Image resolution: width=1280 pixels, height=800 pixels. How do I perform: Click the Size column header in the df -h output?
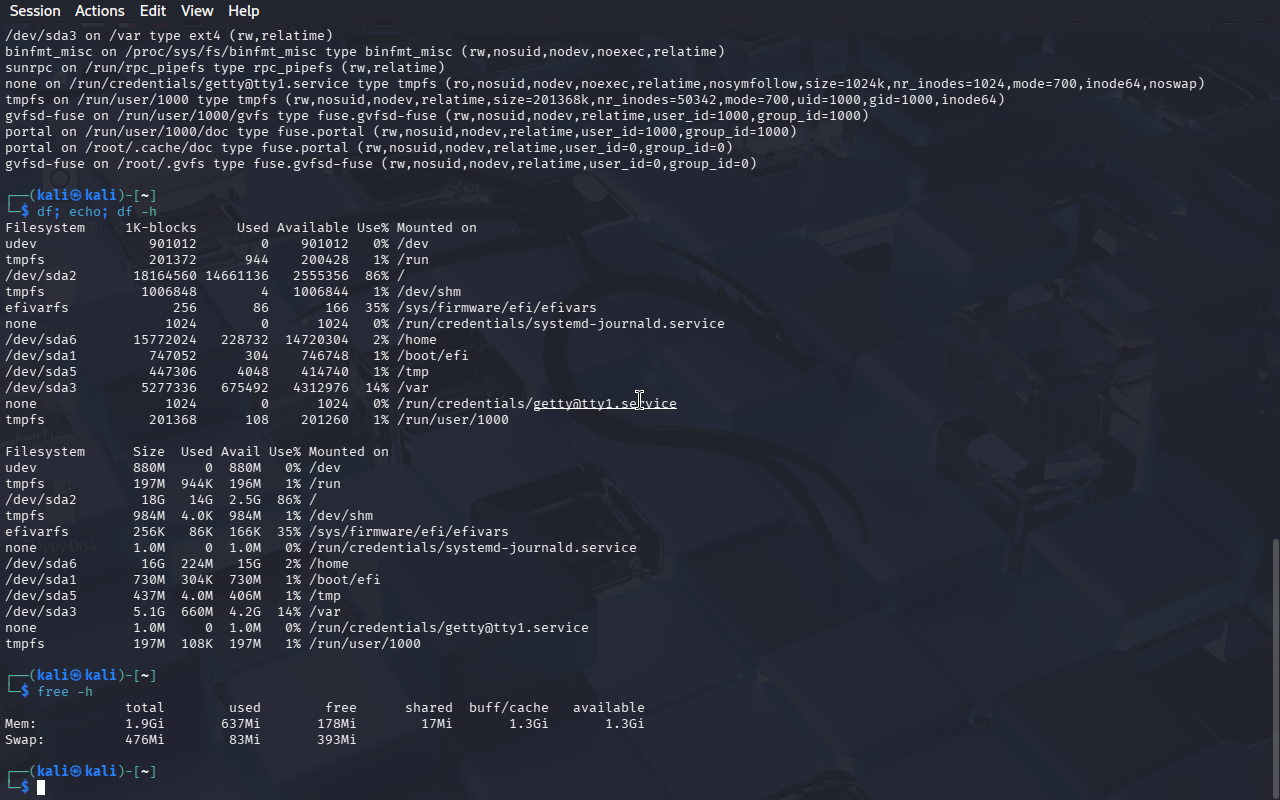(148, 452)
